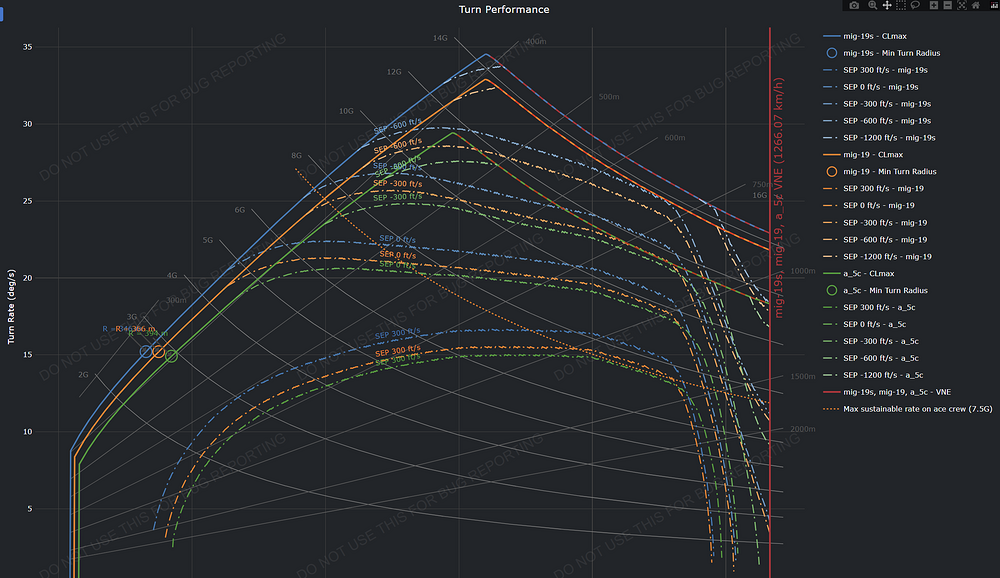Click the Zoom In plus icon
The image size is (1000, 578).
[x=933, y=6]
